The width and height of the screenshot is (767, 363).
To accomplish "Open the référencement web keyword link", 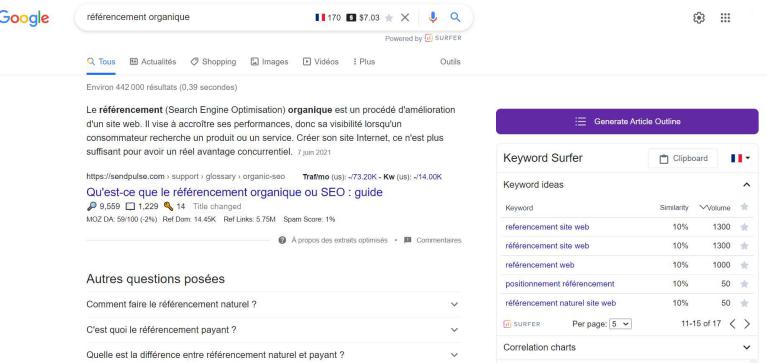I will (x=540, y=265).
